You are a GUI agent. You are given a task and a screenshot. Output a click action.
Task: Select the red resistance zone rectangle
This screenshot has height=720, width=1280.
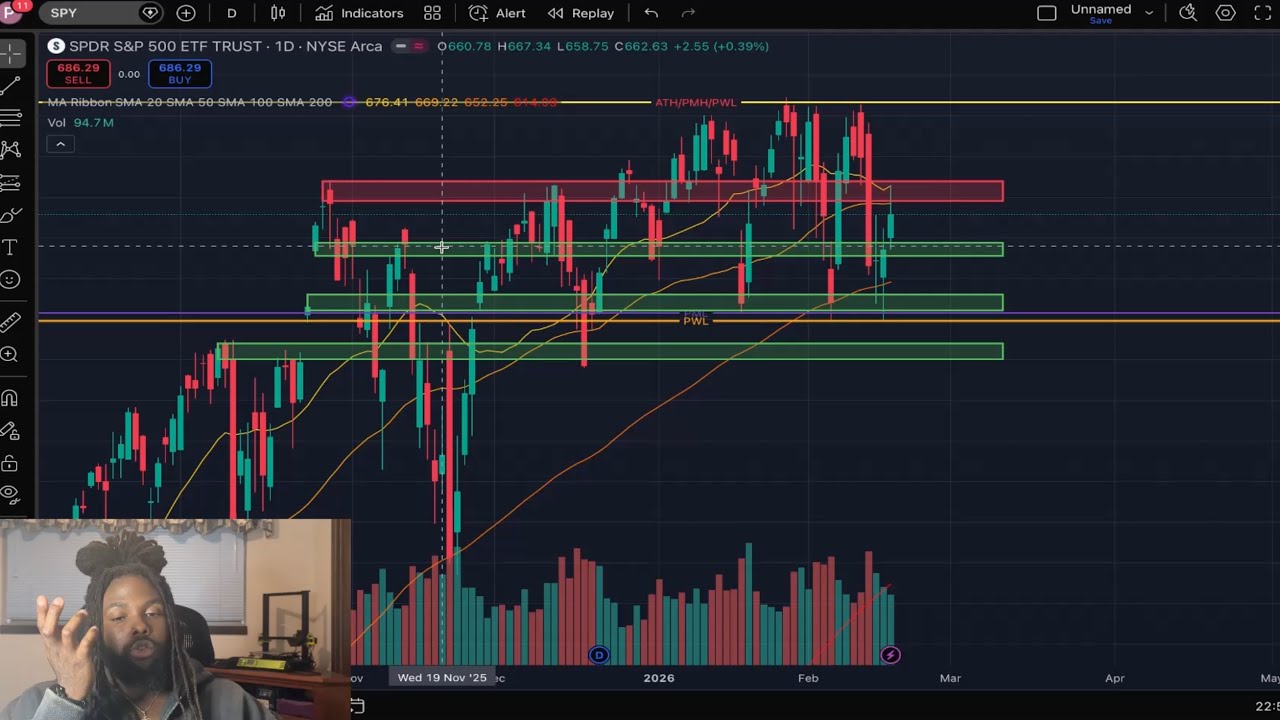(x=662, y=191)
